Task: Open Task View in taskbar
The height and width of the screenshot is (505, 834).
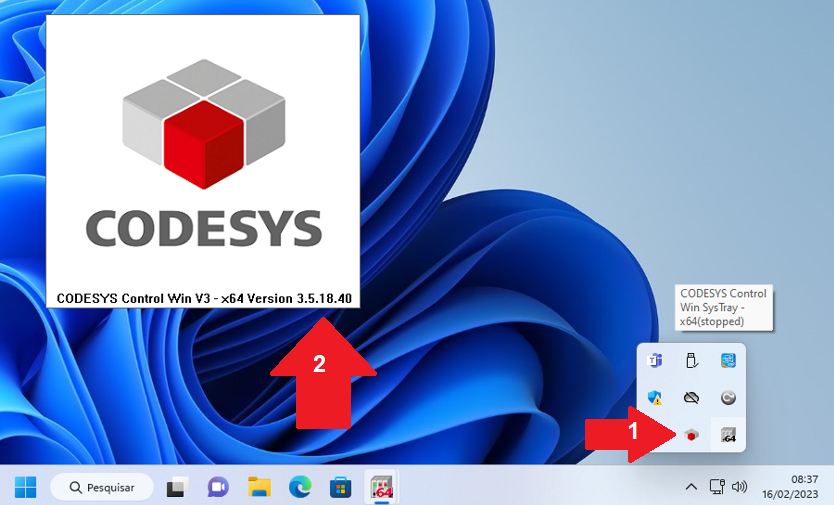Action: (177, 487)
